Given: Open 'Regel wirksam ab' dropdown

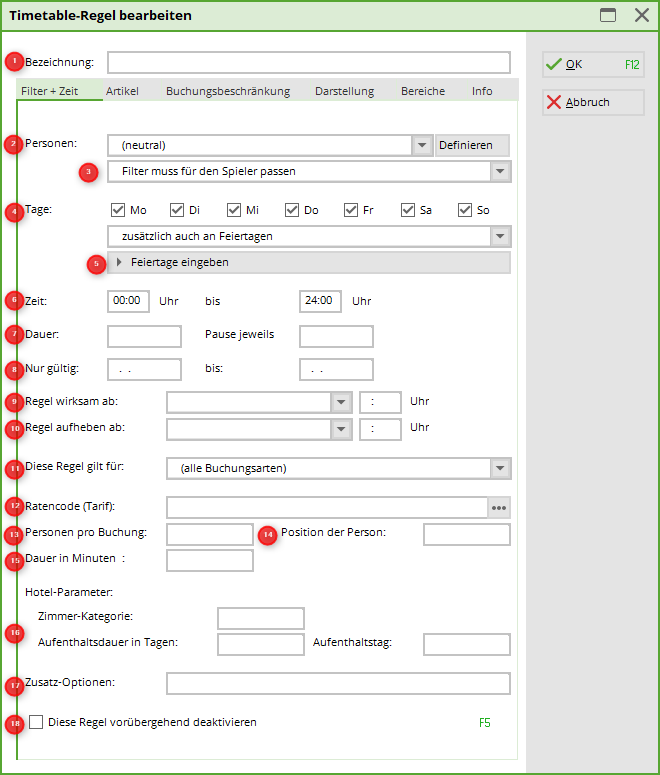Looking at the screenshot, I should point(342,402).
